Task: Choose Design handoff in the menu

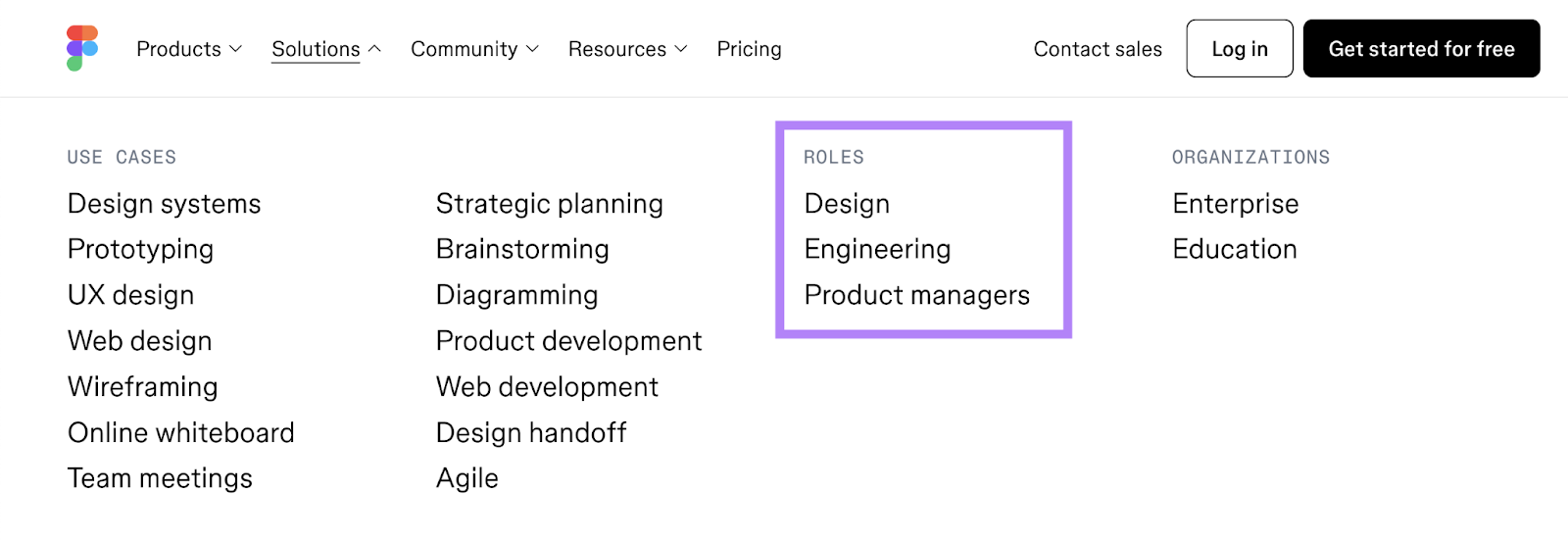Action: click(x=530, y=432)
